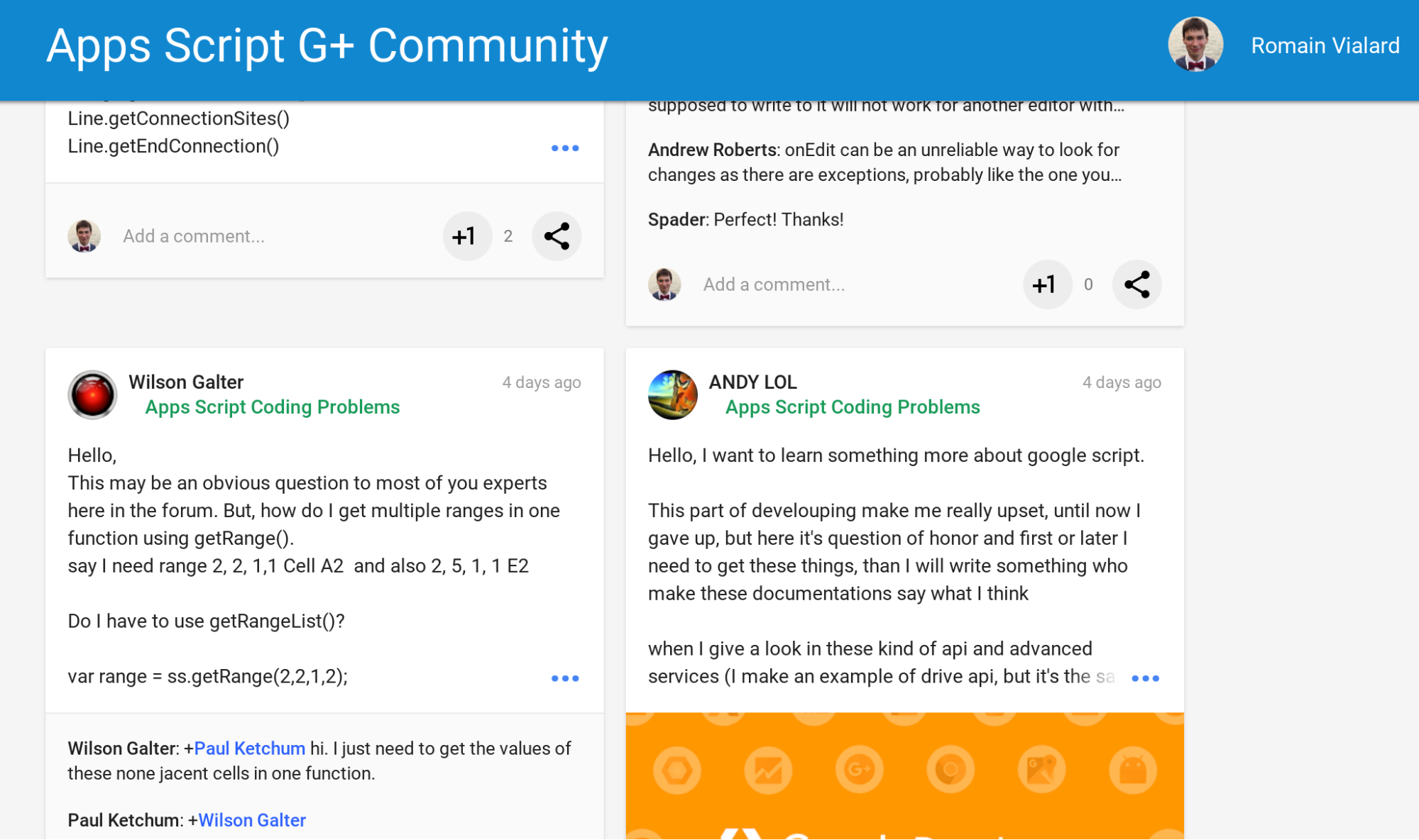Screen dimensions: 1419x840
Task: Share the Line.getConnectionSites post
Action: tap(557, 236)
